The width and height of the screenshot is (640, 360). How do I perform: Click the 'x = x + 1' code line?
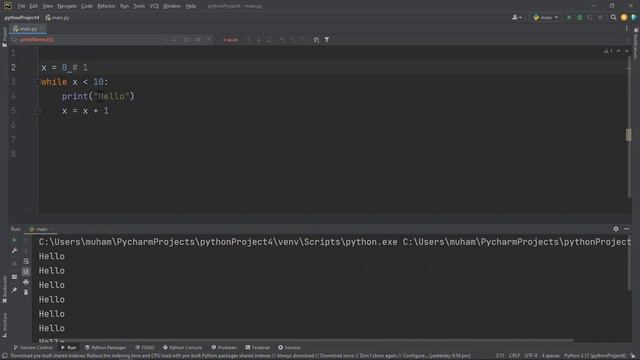pos(85,111)
